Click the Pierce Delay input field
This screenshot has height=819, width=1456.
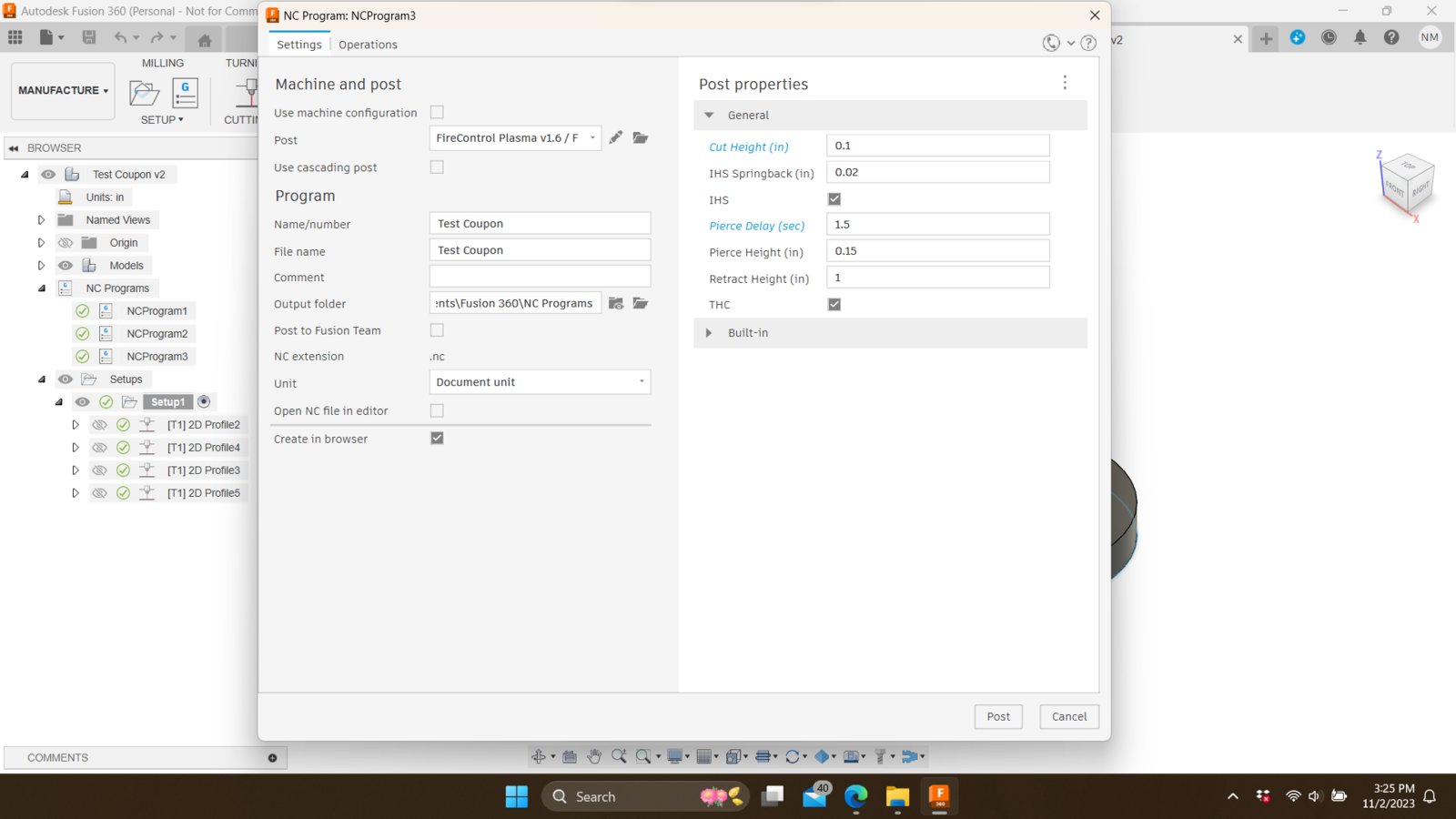click(x=938, y=224)
